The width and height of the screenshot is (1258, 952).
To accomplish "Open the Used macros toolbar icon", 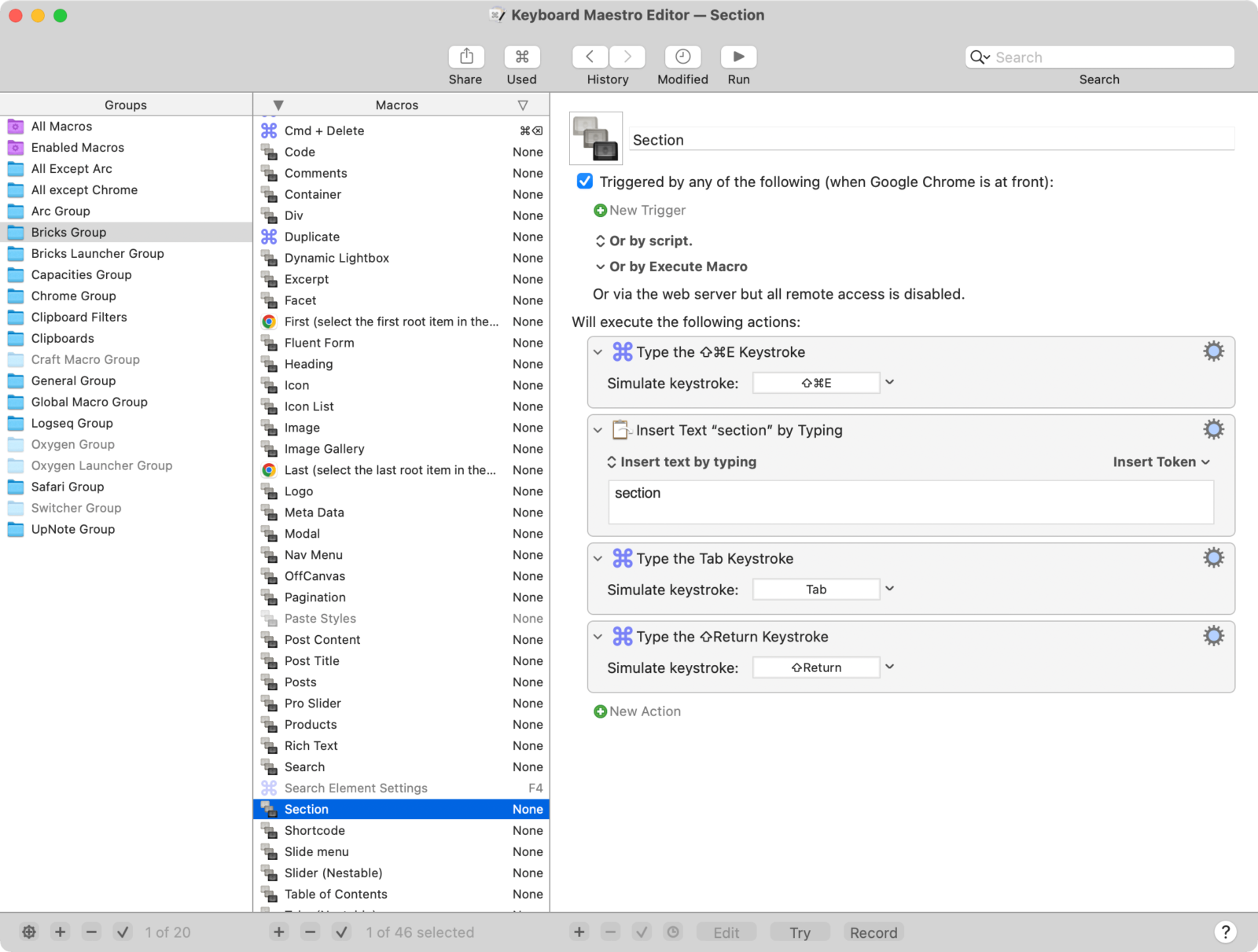I will pos(521,57).
